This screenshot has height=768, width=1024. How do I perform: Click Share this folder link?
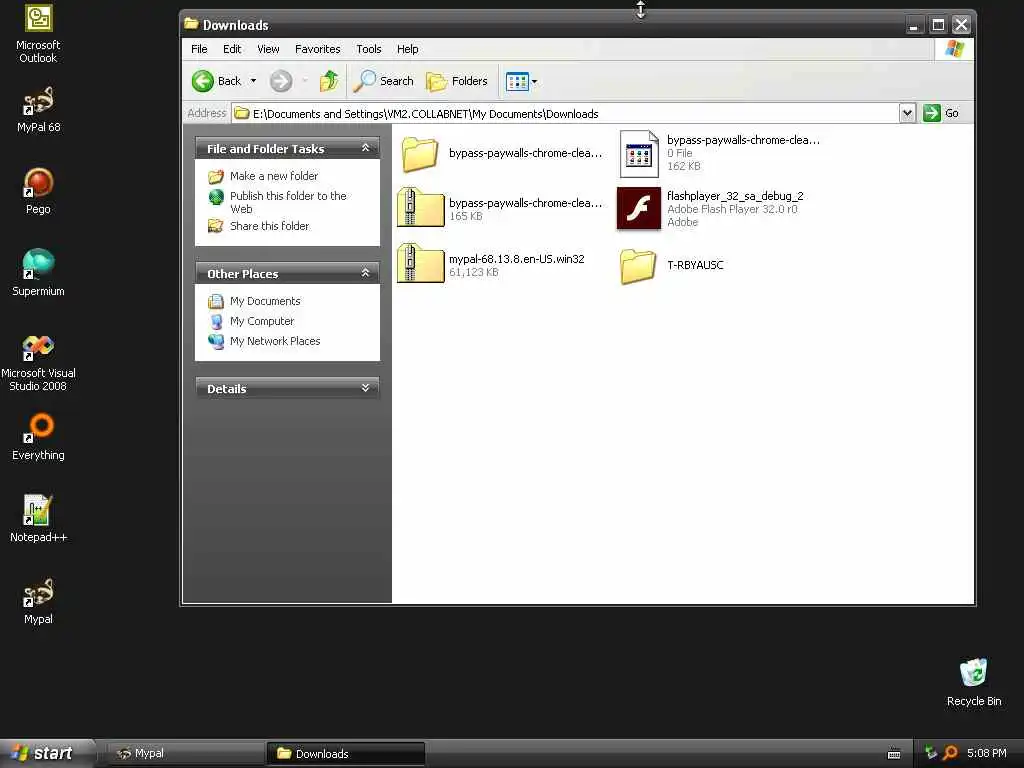point(269,226)
